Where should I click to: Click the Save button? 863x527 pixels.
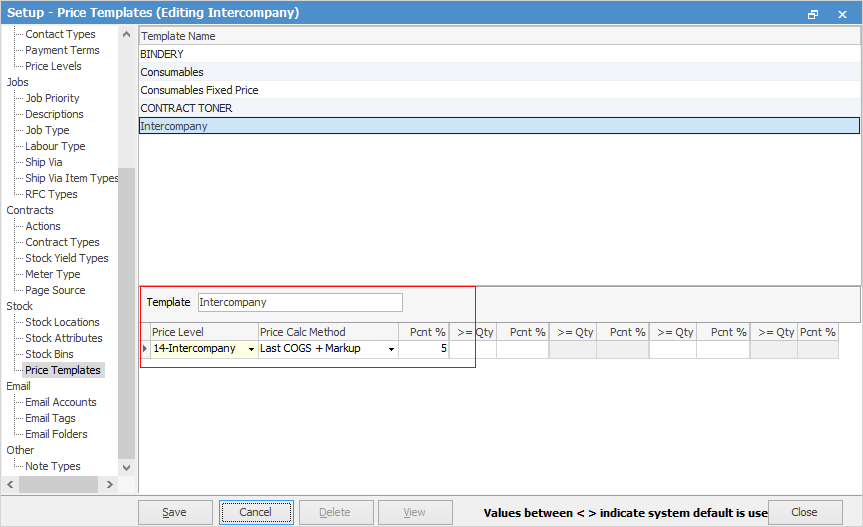175,512
